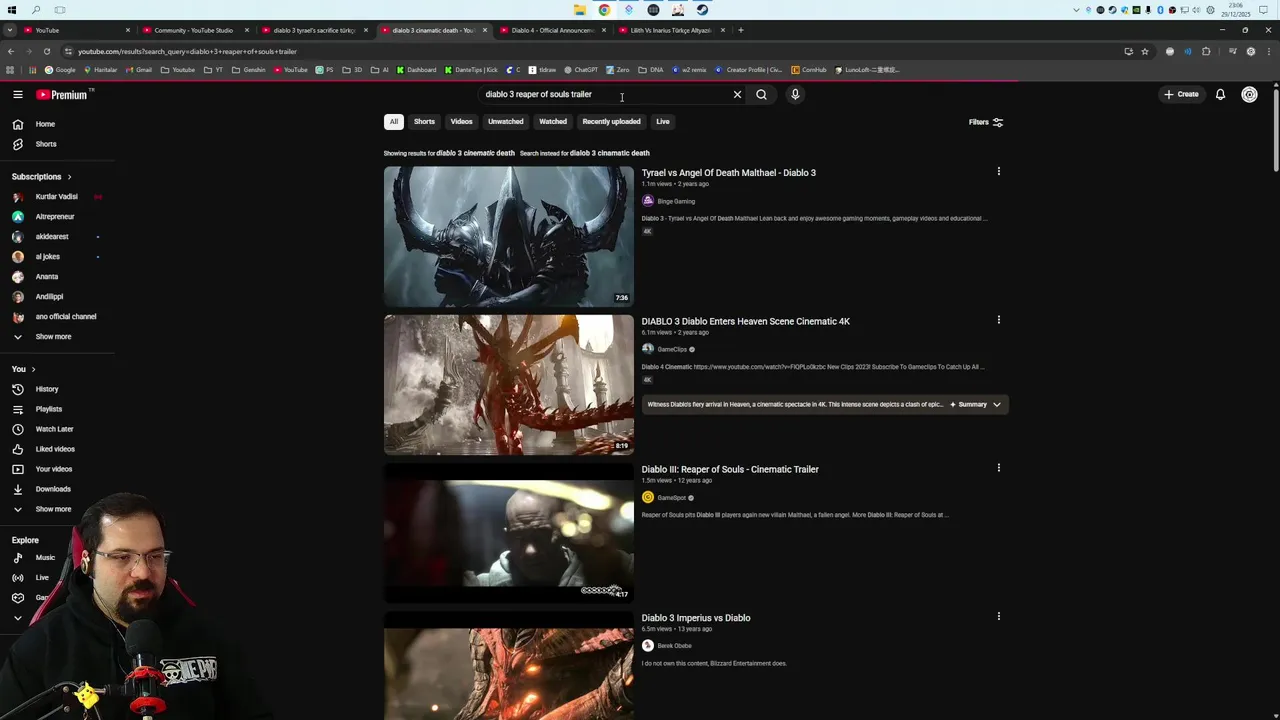Open Binge Gaming channel avatar
1280x720 pixels.
pos(648,201)
